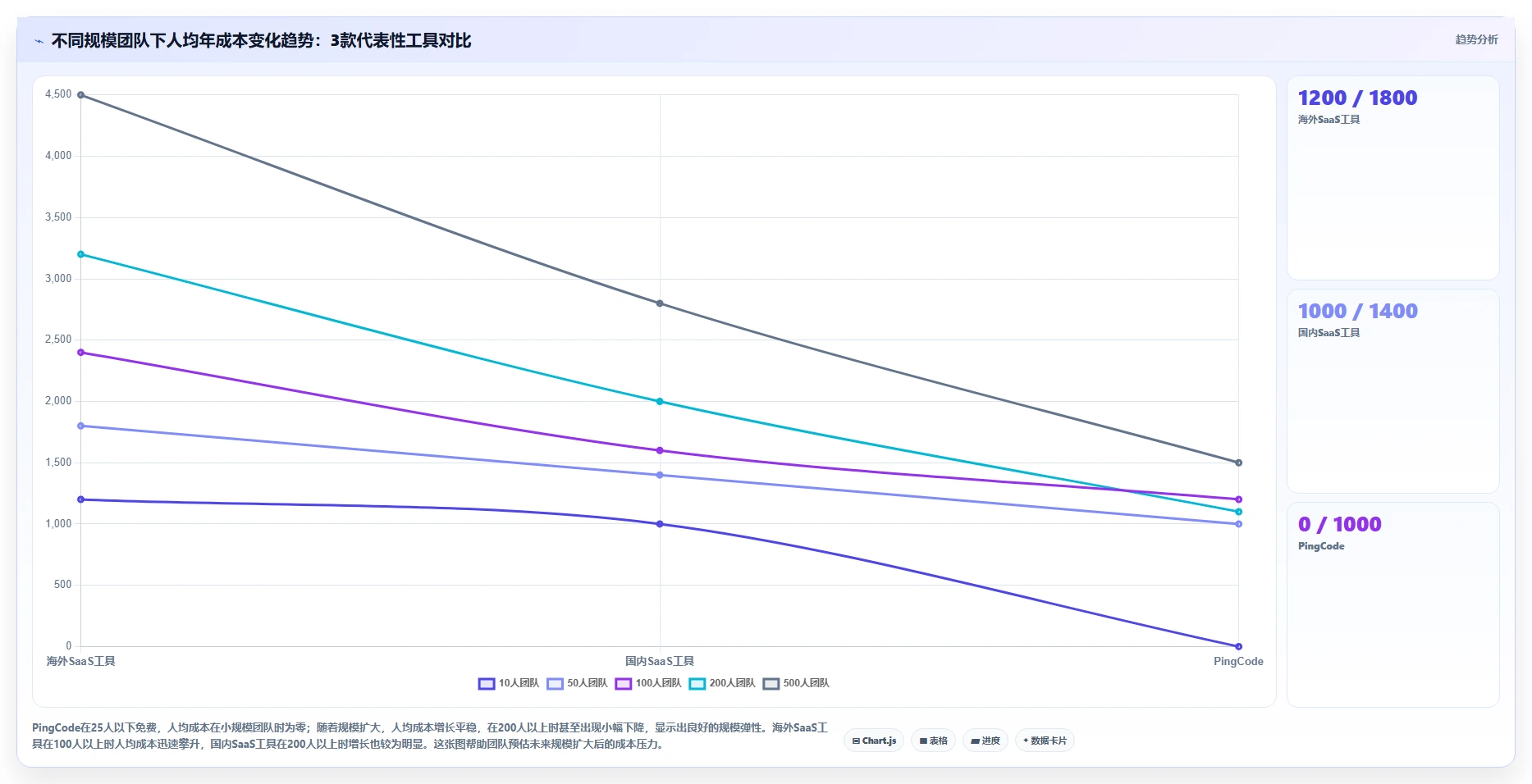Click the 海外SaaS工具 x-axis label

80,661
